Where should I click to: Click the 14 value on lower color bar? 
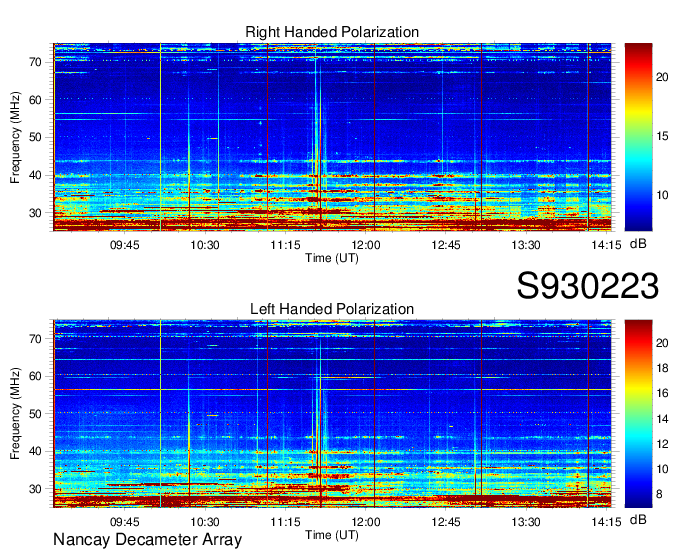point(662,419)
